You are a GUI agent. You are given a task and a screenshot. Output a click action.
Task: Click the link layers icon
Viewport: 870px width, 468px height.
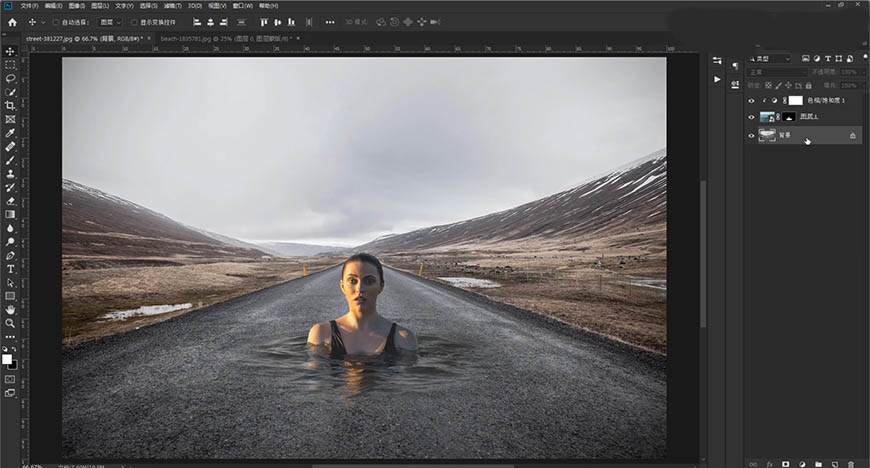coord(753,464)
